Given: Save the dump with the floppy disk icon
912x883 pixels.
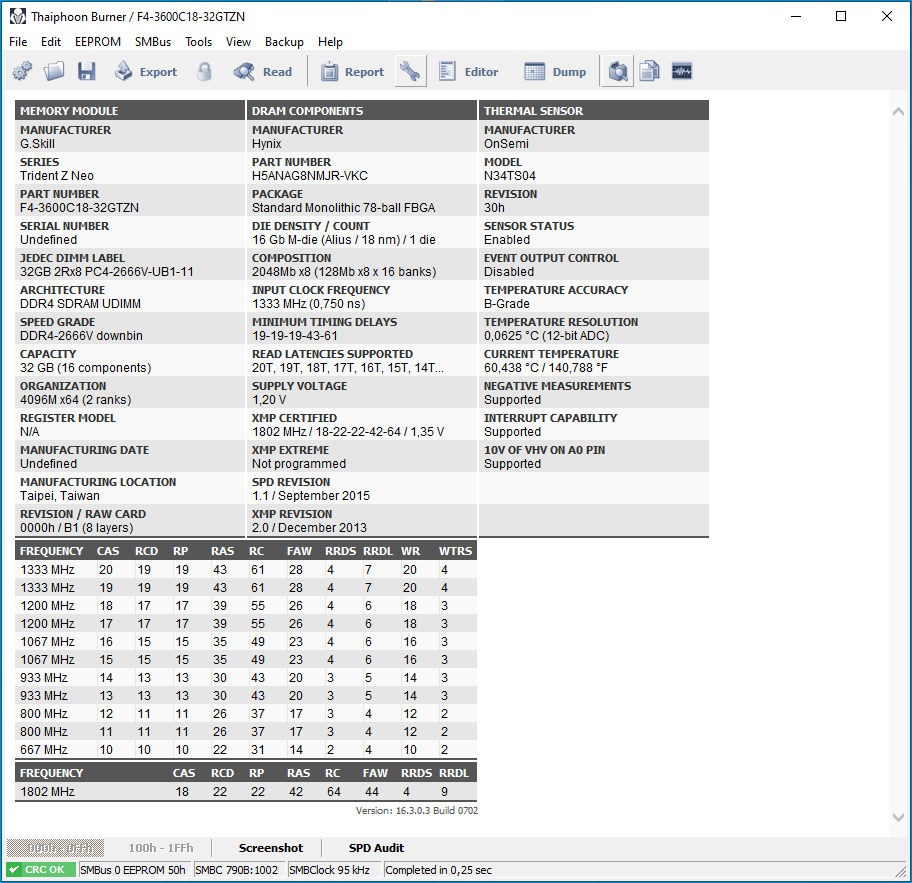Looking at the screenshot, I should (x=87, y=72).
